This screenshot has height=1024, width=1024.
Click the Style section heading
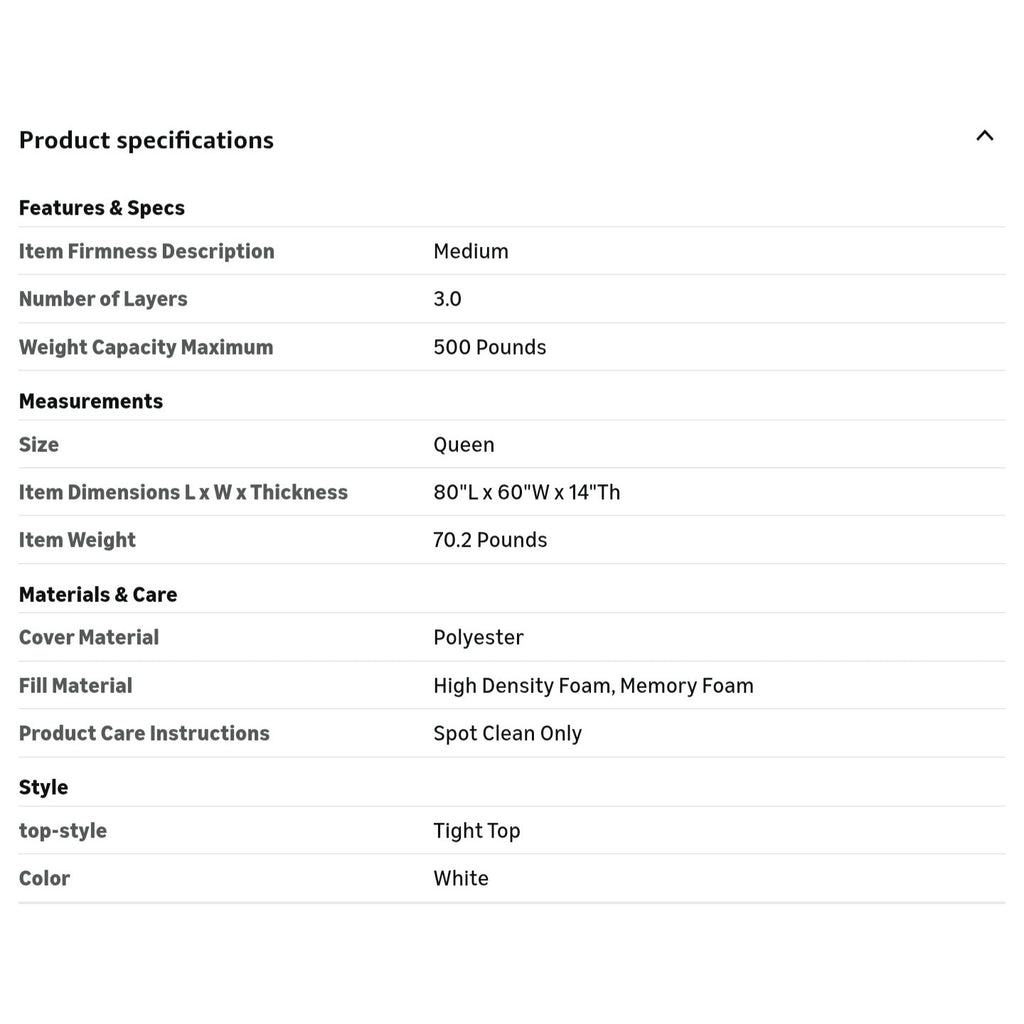[43, 788]
